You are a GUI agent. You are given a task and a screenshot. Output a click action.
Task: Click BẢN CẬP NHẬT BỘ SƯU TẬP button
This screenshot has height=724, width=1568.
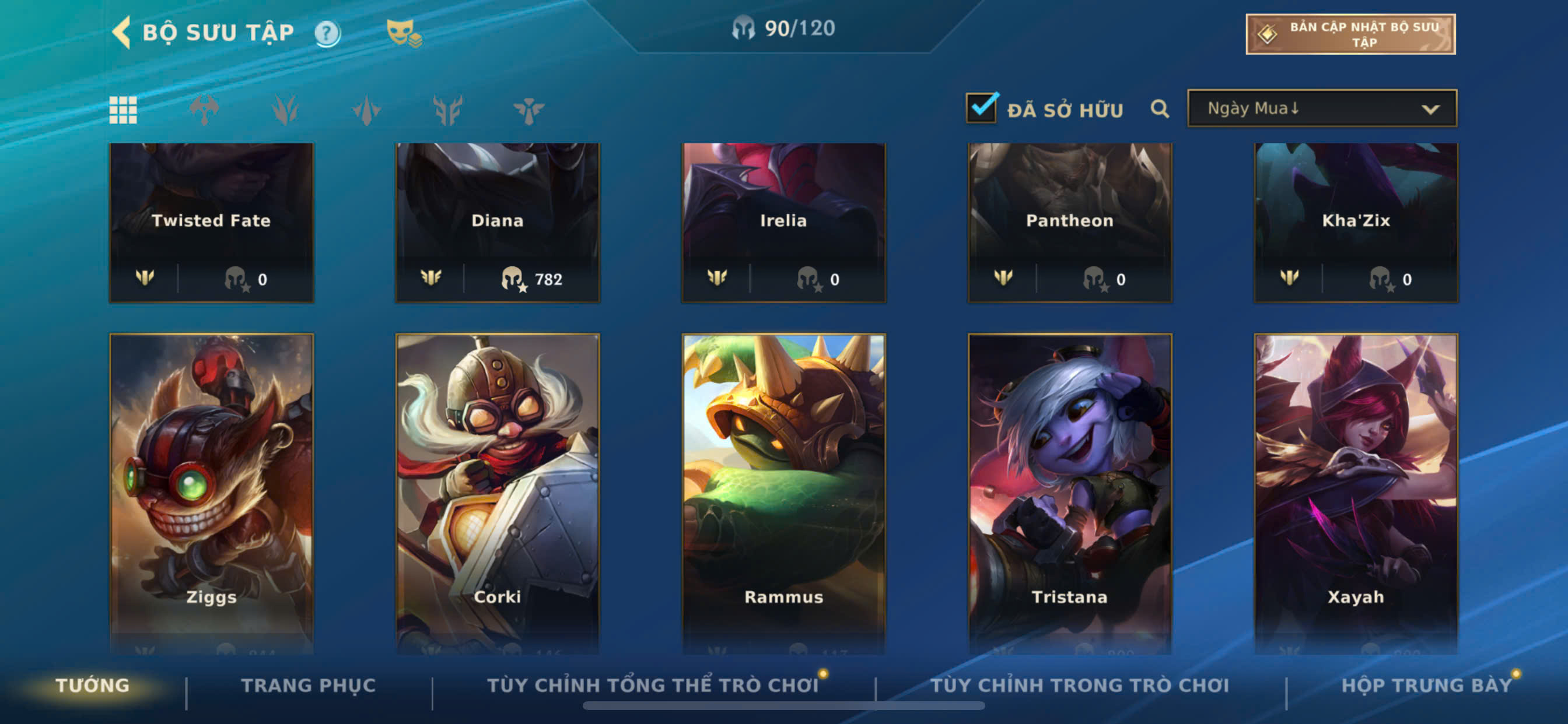pos(1350,34)
